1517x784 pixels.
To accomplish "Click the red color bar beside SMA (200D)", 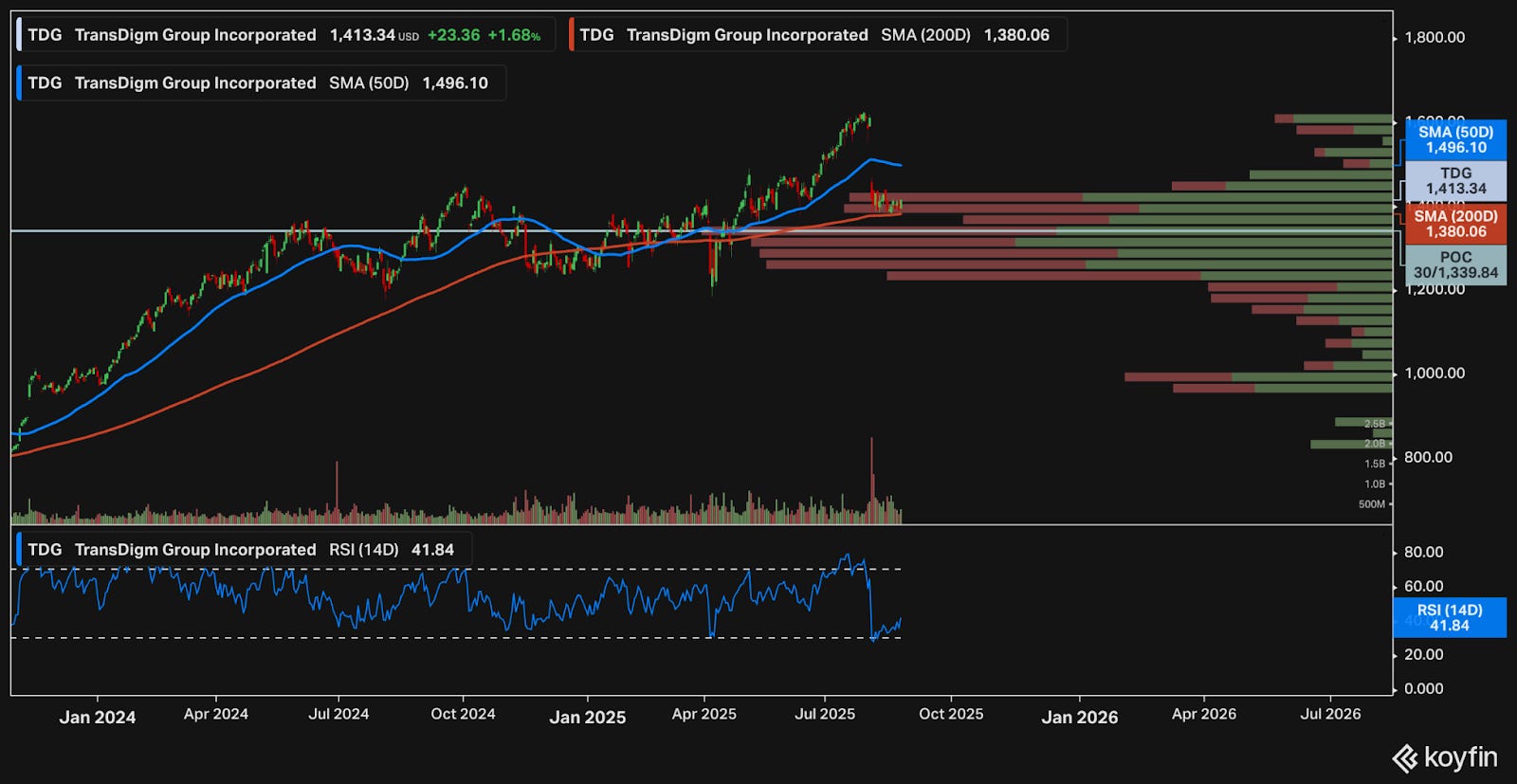I will [x=571, y=35].
